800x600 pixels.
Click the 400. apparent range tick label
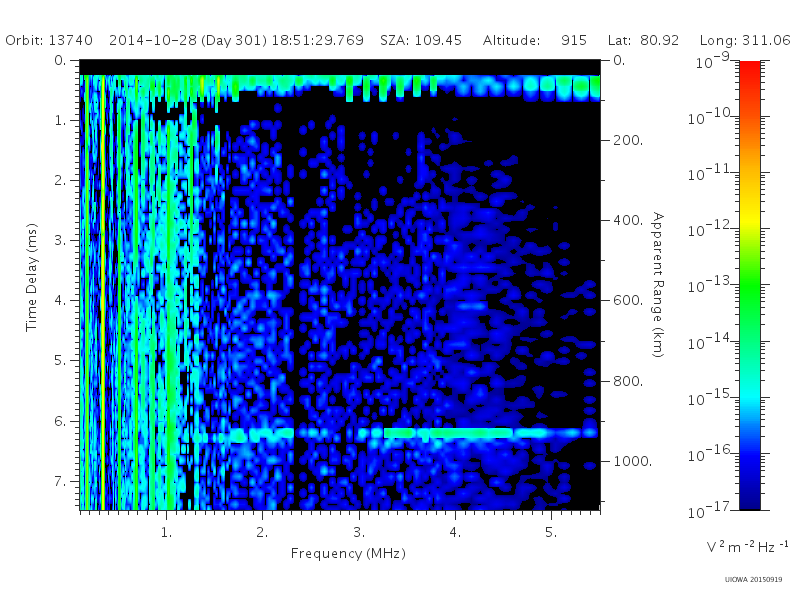point(628,220)
